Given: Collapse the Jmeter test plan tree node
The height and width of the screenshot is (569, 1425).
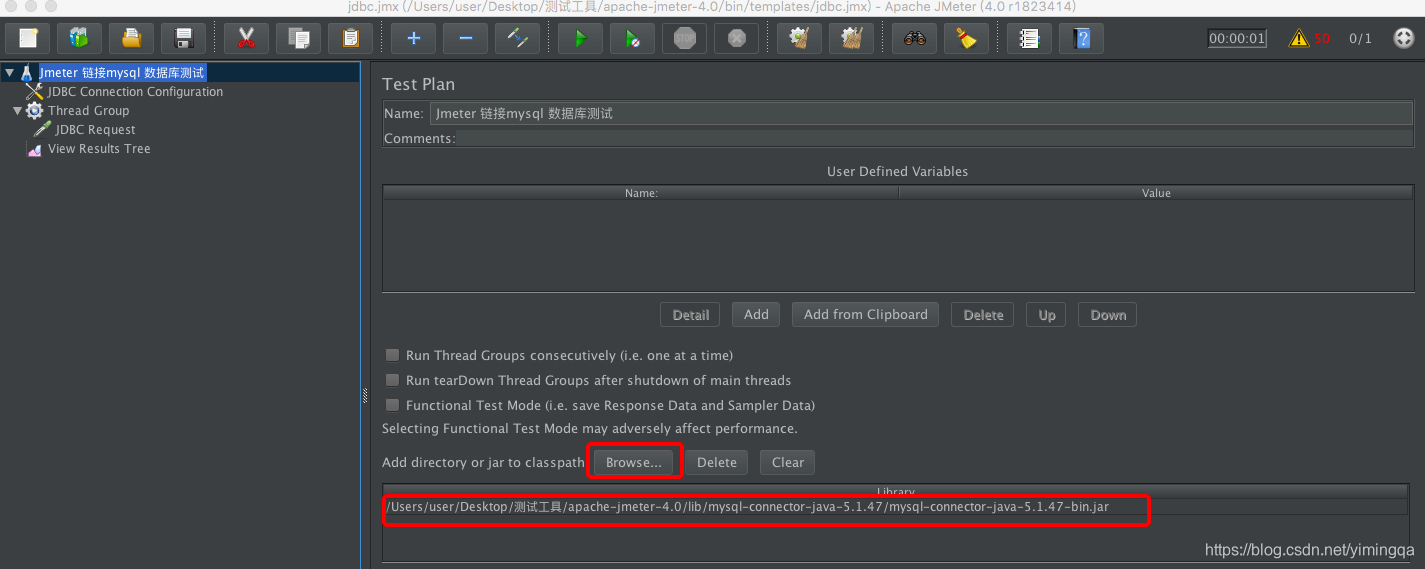Looking at the screenshot, I should (x=8, y=73).
